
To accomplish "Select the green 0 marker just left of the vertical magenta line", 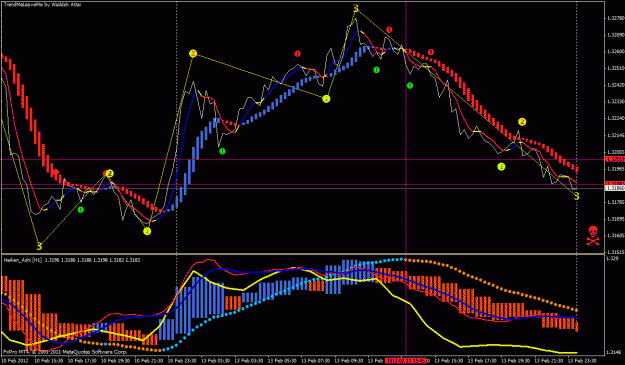I will [x=376, y=70].
